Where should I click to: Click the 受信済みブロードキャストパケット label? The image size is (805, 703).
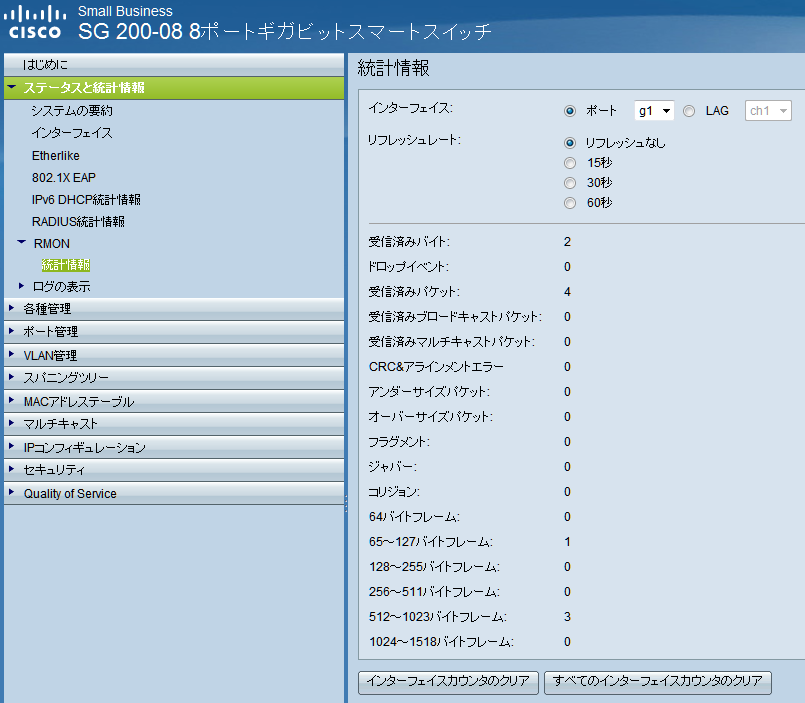click(x=455, y=317)
